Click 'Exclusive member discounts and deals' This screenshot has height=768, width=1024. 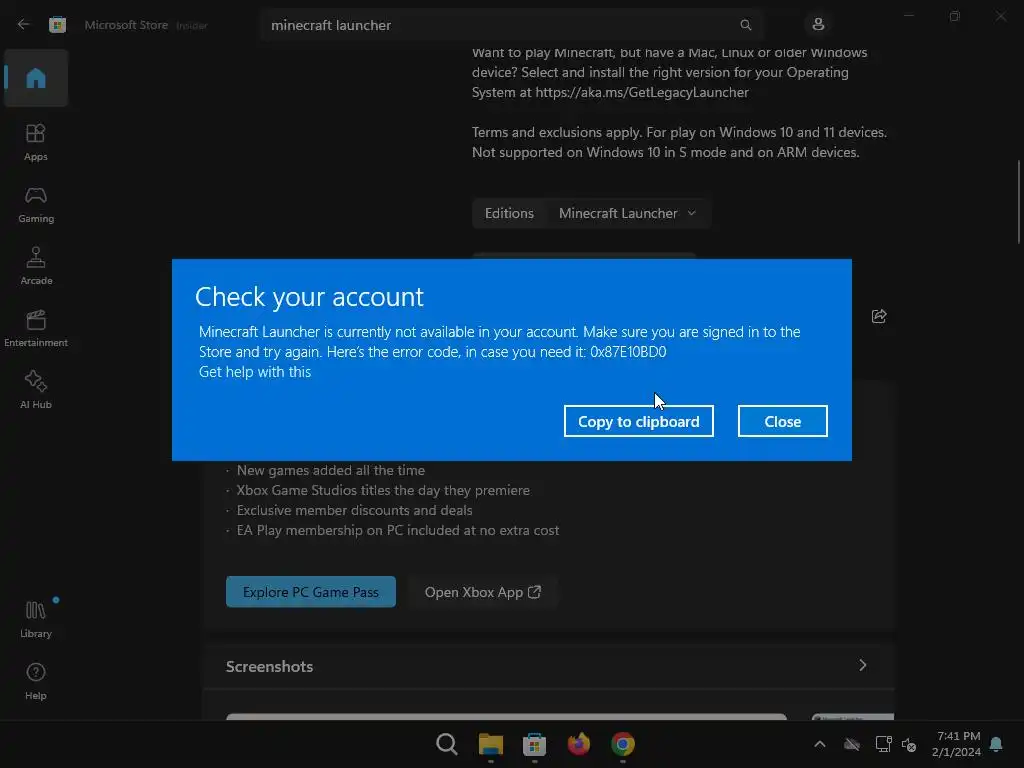[354, 510]
